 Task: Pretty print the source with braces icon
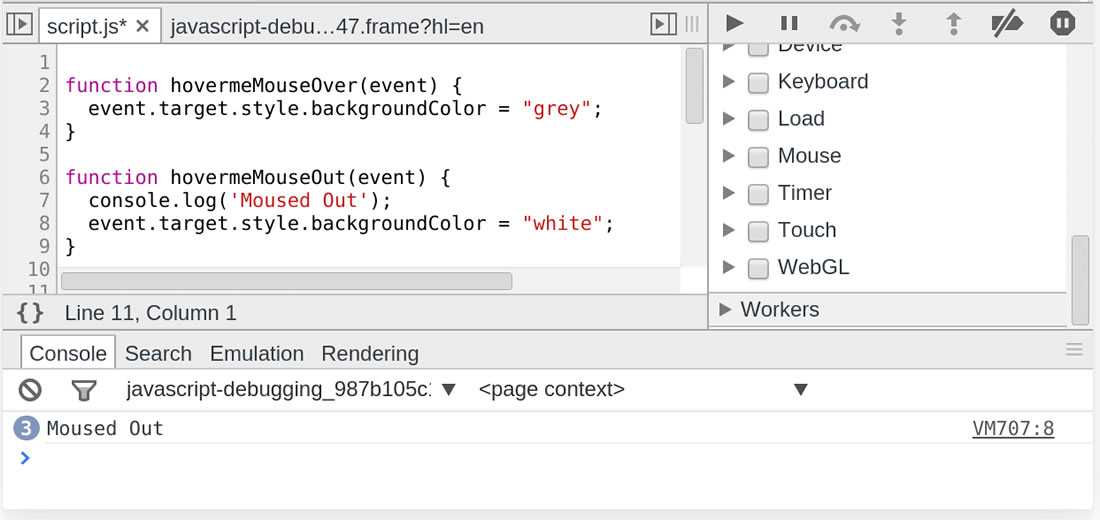point(31,313)
